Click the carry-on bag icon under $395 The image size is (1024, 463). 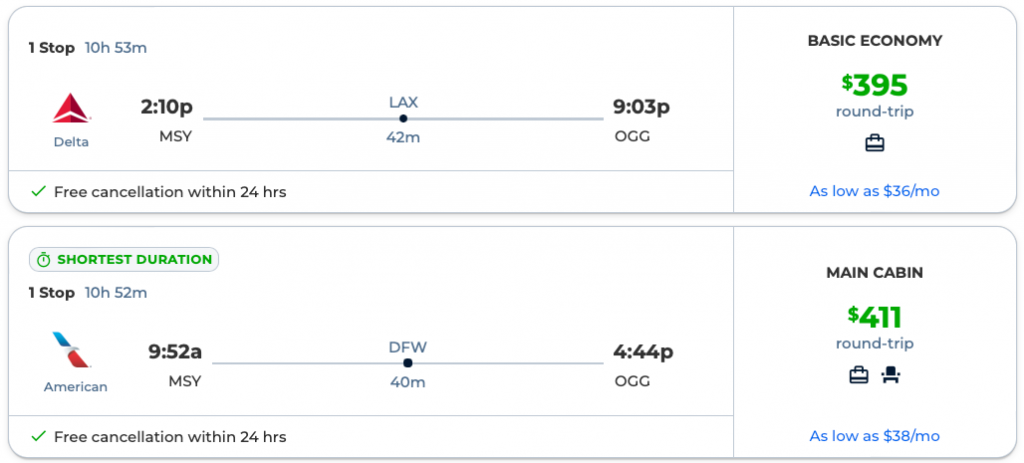click(x=875, y=143)
